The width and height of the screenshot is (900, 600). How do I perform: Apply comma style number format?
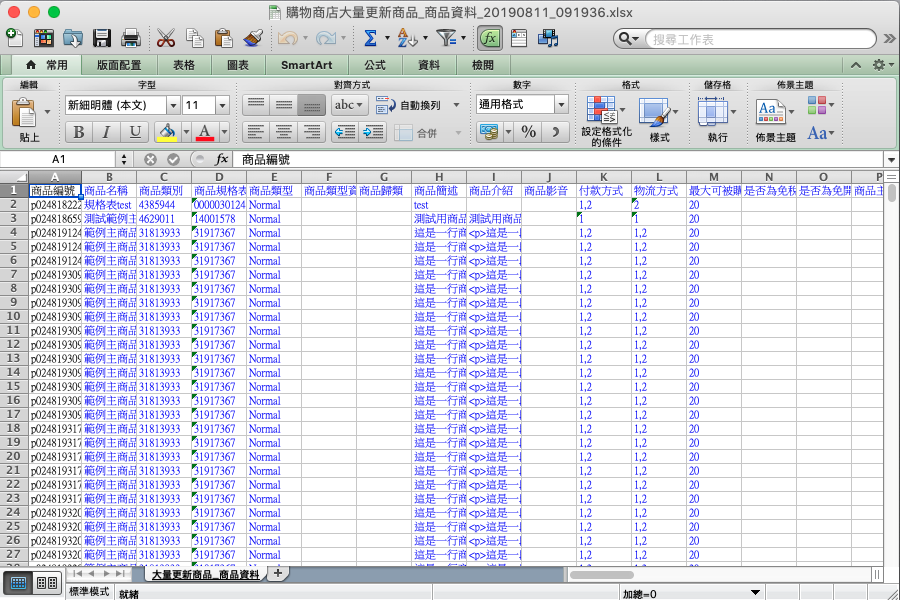point(555,133)
